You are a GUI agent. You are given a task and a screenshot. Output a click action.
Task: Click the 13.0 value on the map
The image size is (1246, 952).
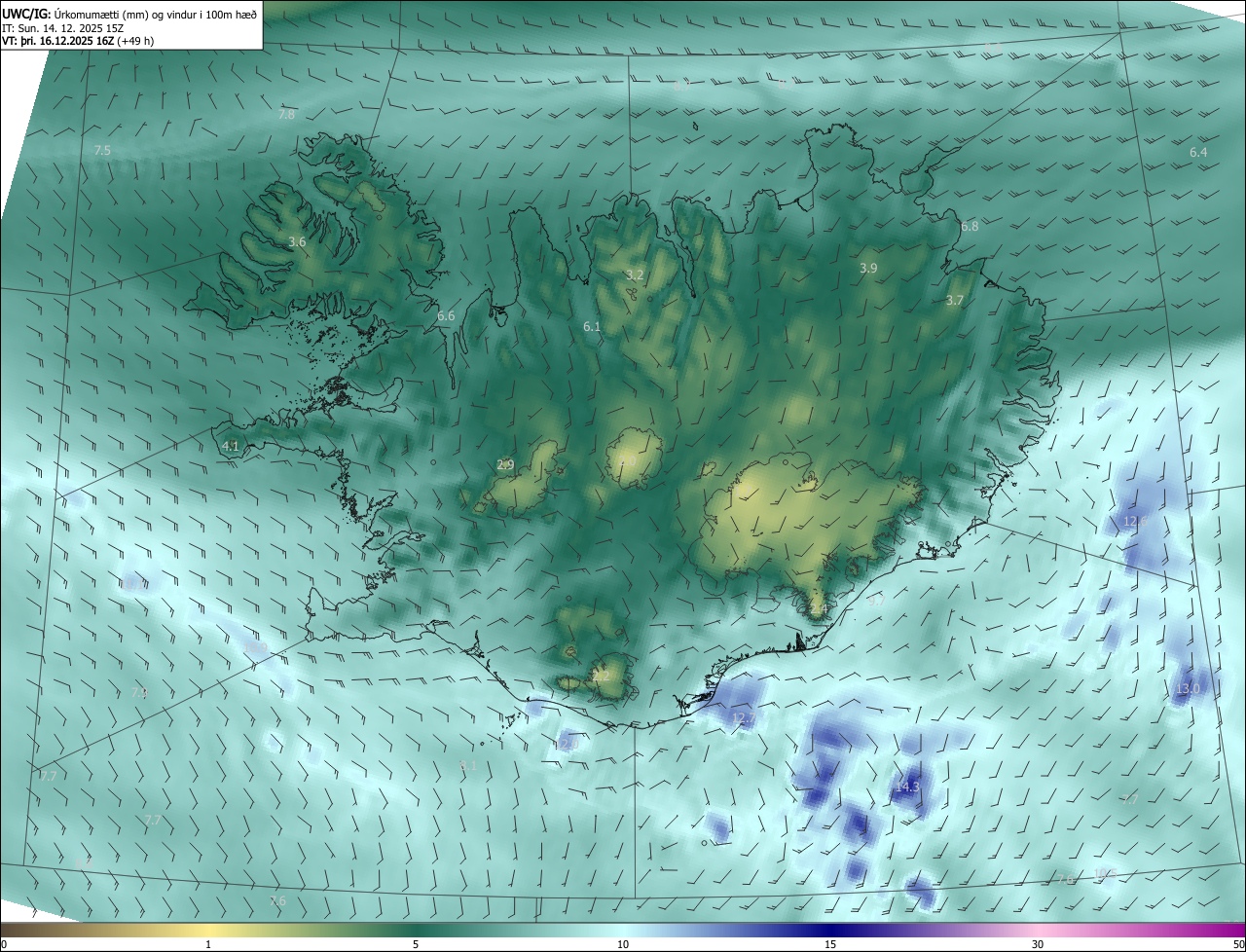click(x=1189, y=688)
